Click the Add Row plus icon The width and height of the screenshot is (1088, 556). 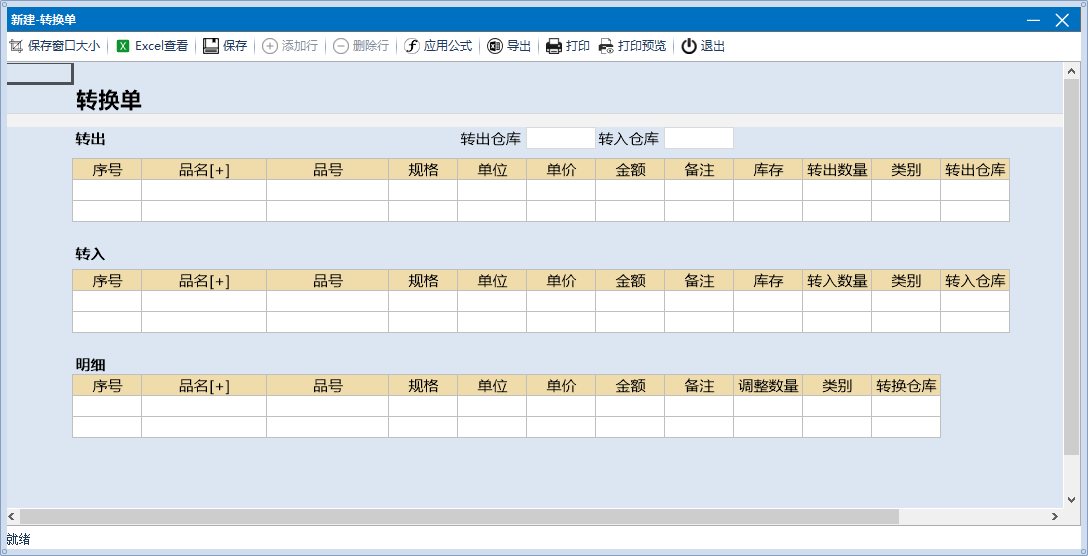point(270,46)
